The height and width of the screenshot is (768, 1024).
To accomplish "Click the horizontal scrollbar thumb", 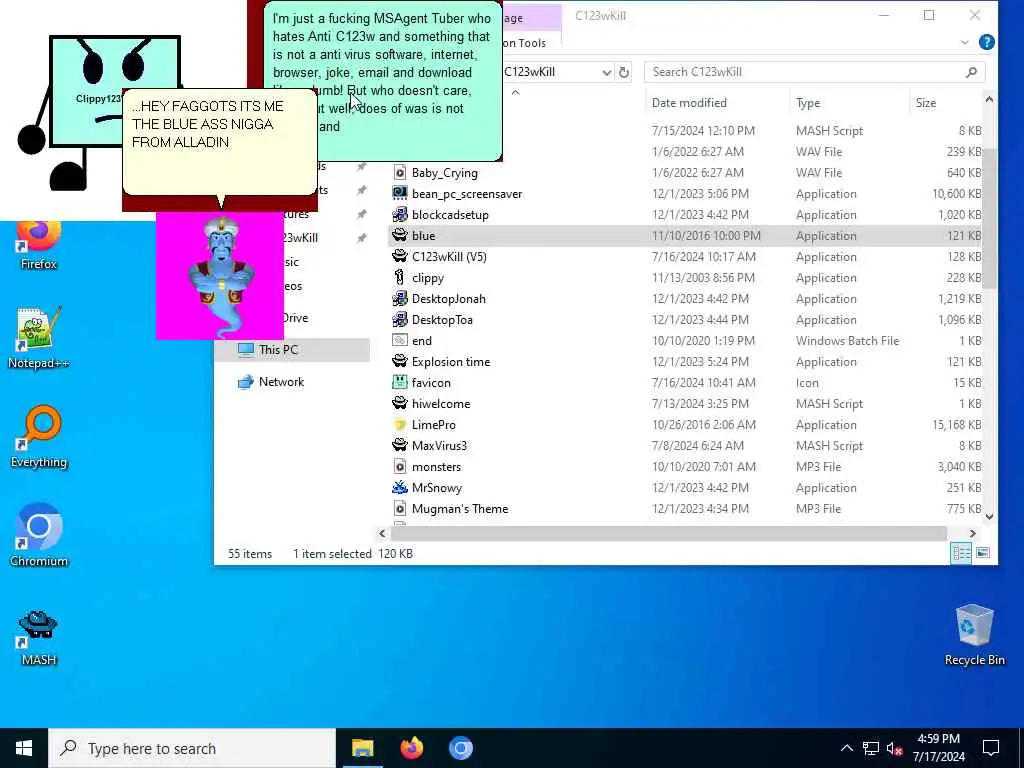I will (669, 534).
